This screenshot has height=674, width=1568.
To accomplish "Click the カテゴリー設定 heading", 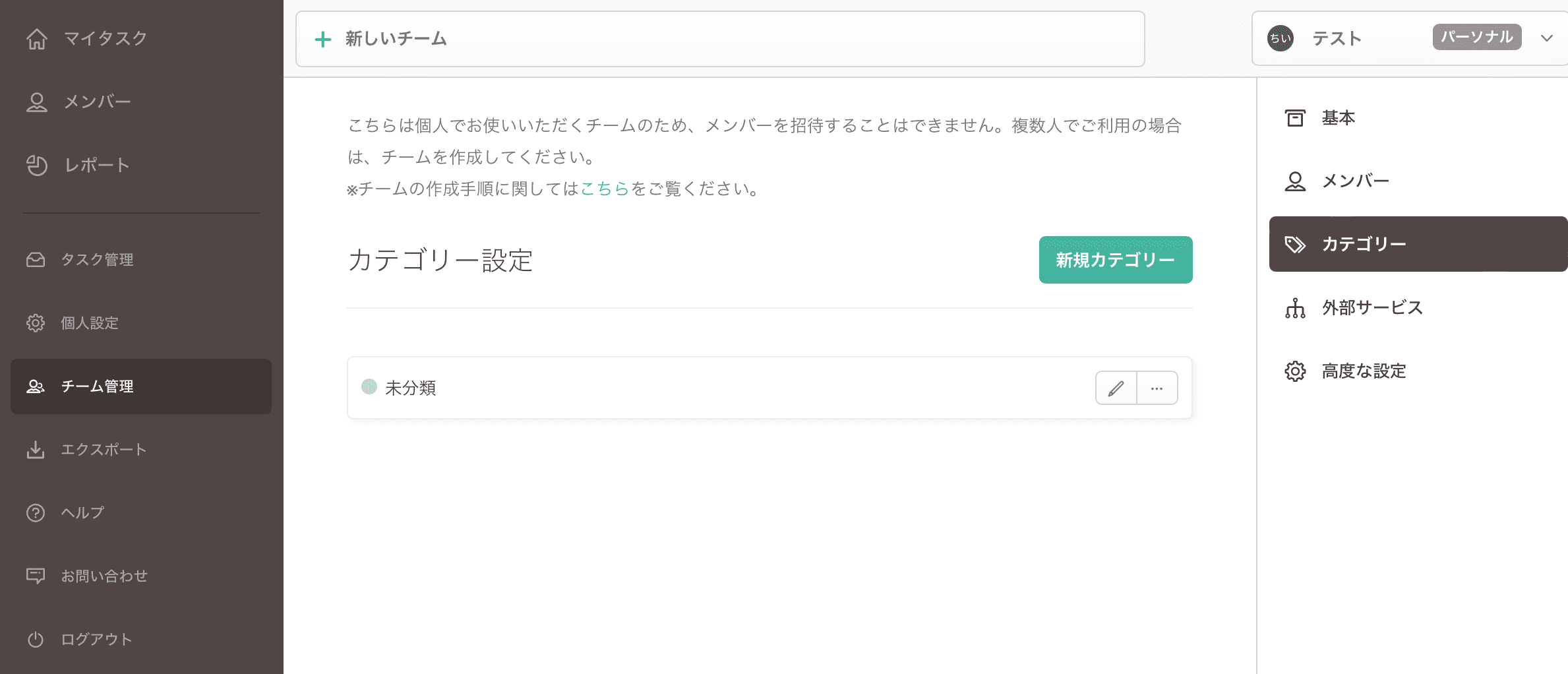I will click(440, 260).
